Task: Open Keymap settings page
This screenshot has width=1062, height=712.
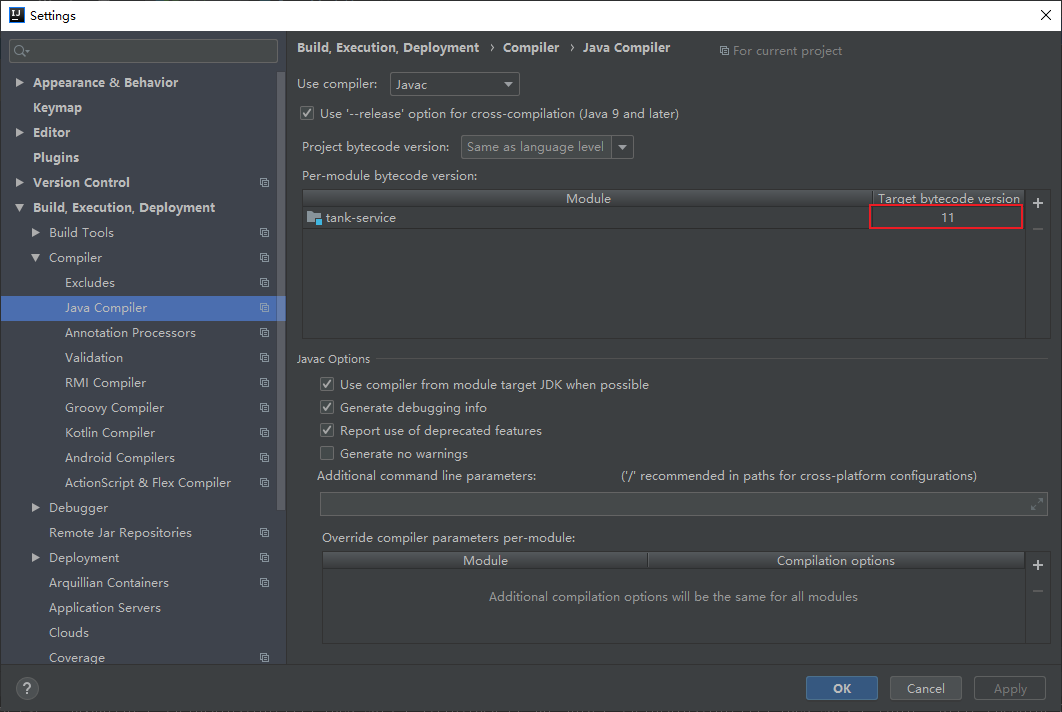Action: coord(58,108)
